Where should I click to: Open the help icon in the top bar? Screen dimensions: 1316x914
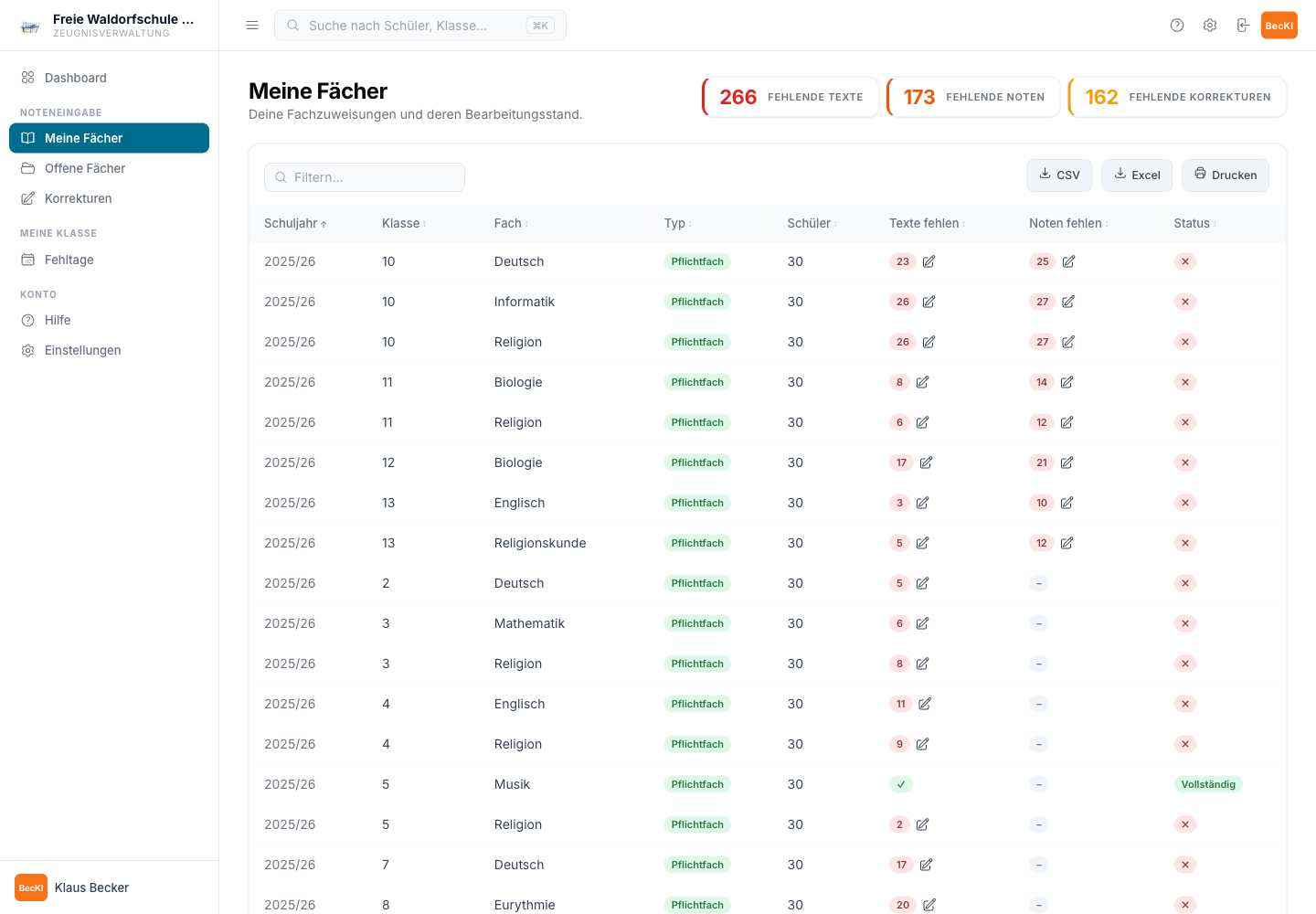coord(1177,26)
